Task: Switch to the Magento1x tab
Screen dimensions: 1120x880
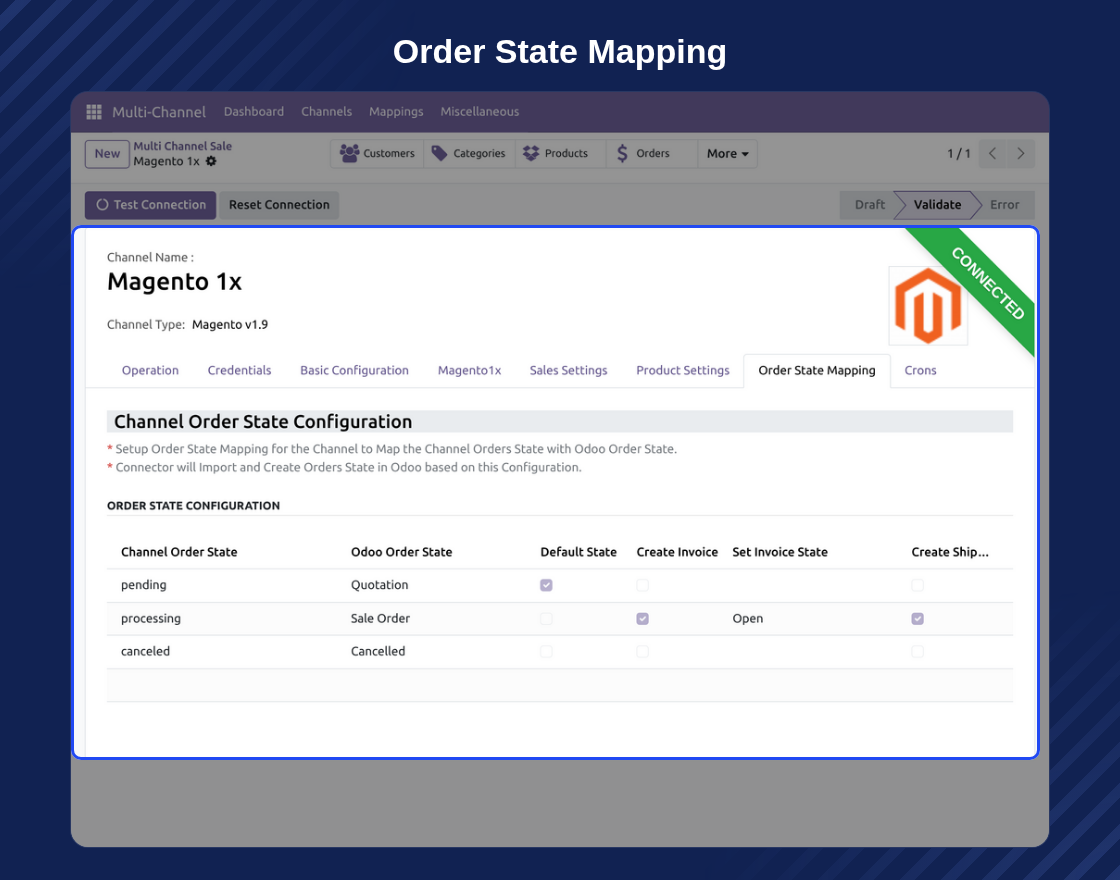Action: 469,370
